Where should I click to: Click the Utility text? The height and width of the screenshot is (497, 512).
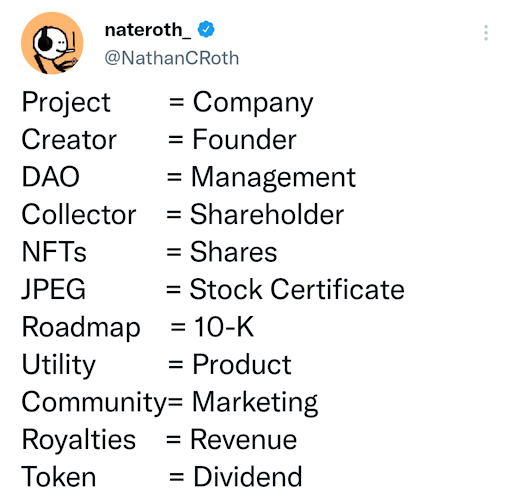59,365
